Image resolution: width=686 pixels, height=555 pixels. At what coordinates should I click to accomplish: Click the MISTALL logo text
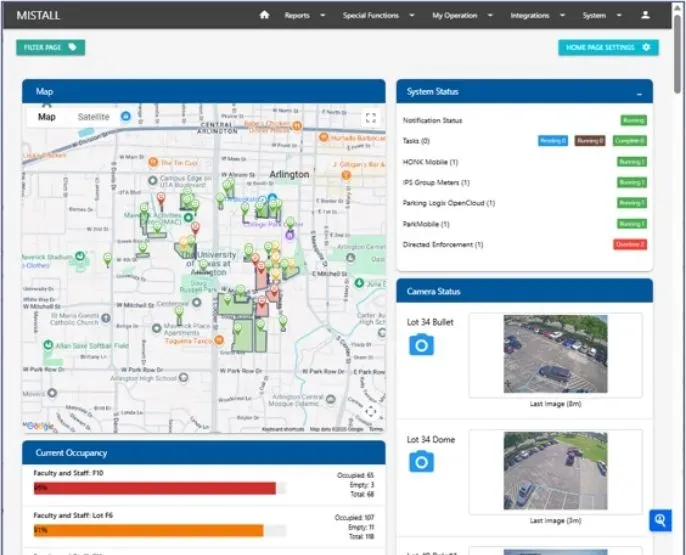(x=38, y=15)
